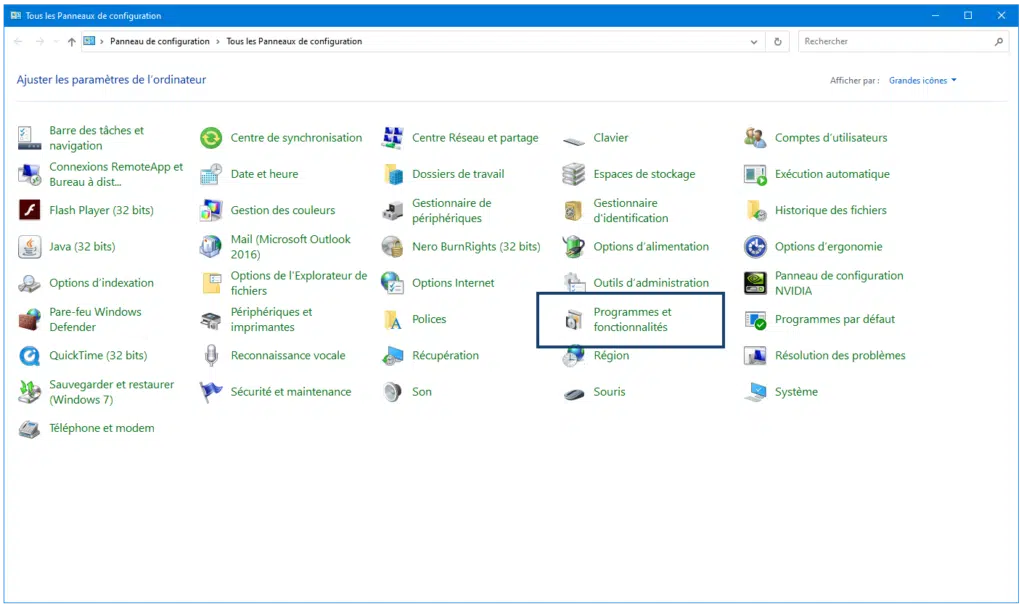The width and height of the screenshot is (1024, 609).
Task: Open the Système computer icon
Action: point(756,392)
